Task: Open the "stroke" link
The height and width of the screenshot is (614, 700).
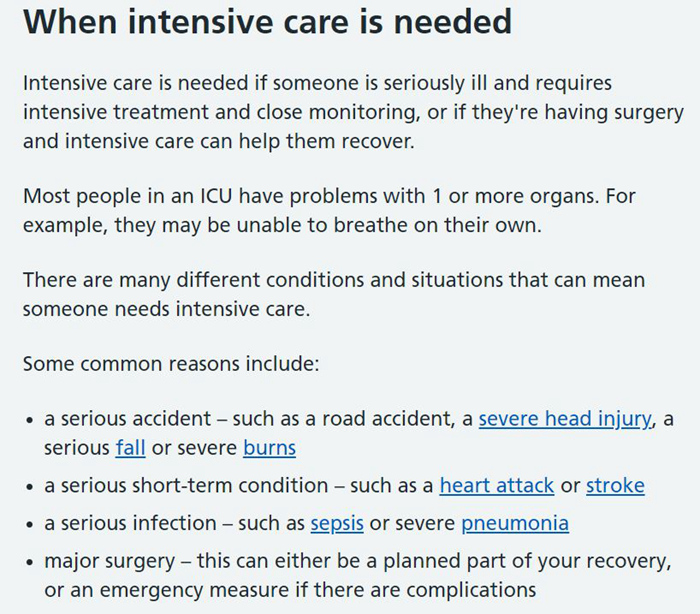Action: point(615,486)
